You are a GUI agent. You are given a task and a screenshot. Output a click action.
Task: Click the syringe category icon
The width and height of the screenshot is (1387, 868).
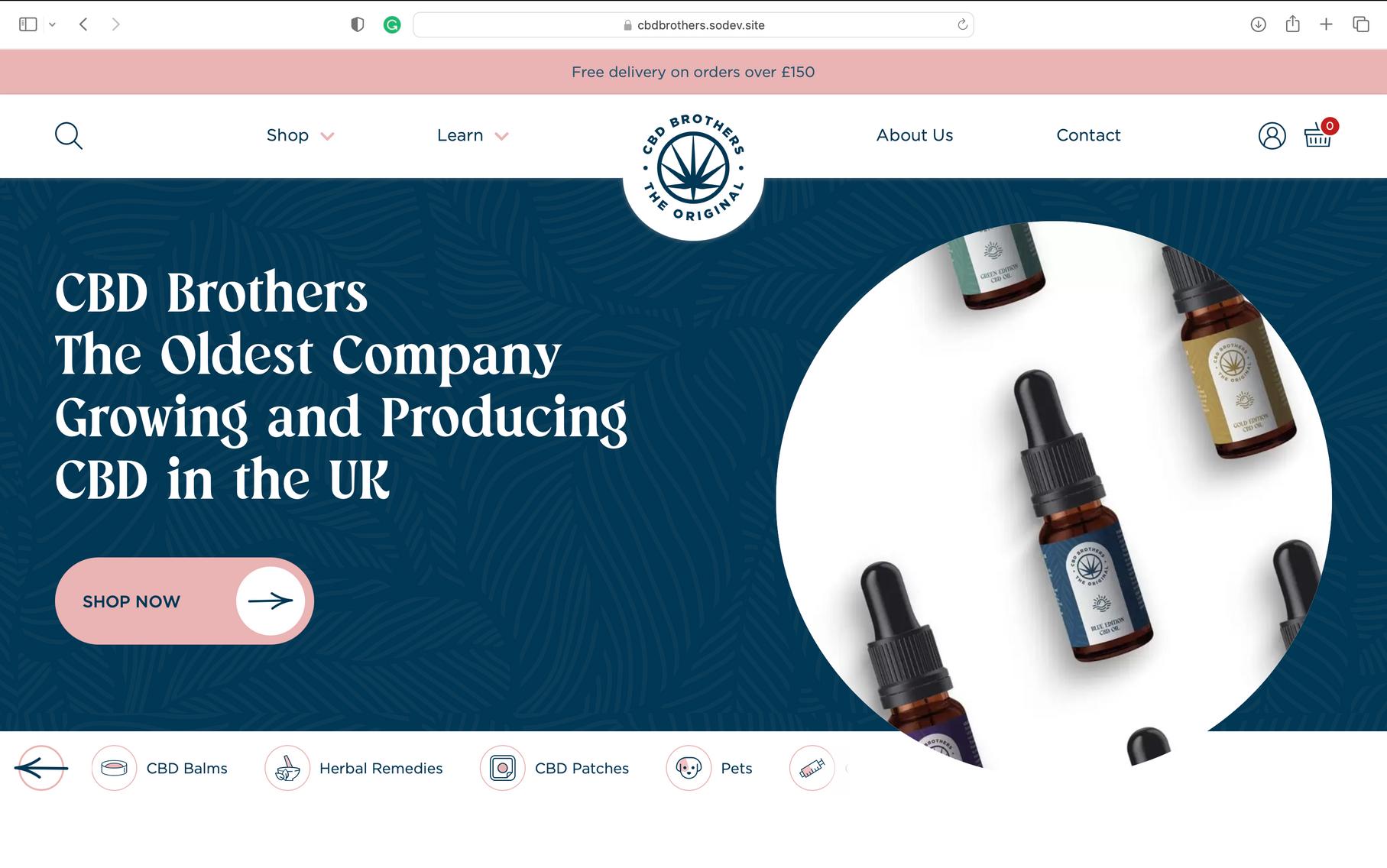[812, 768]
